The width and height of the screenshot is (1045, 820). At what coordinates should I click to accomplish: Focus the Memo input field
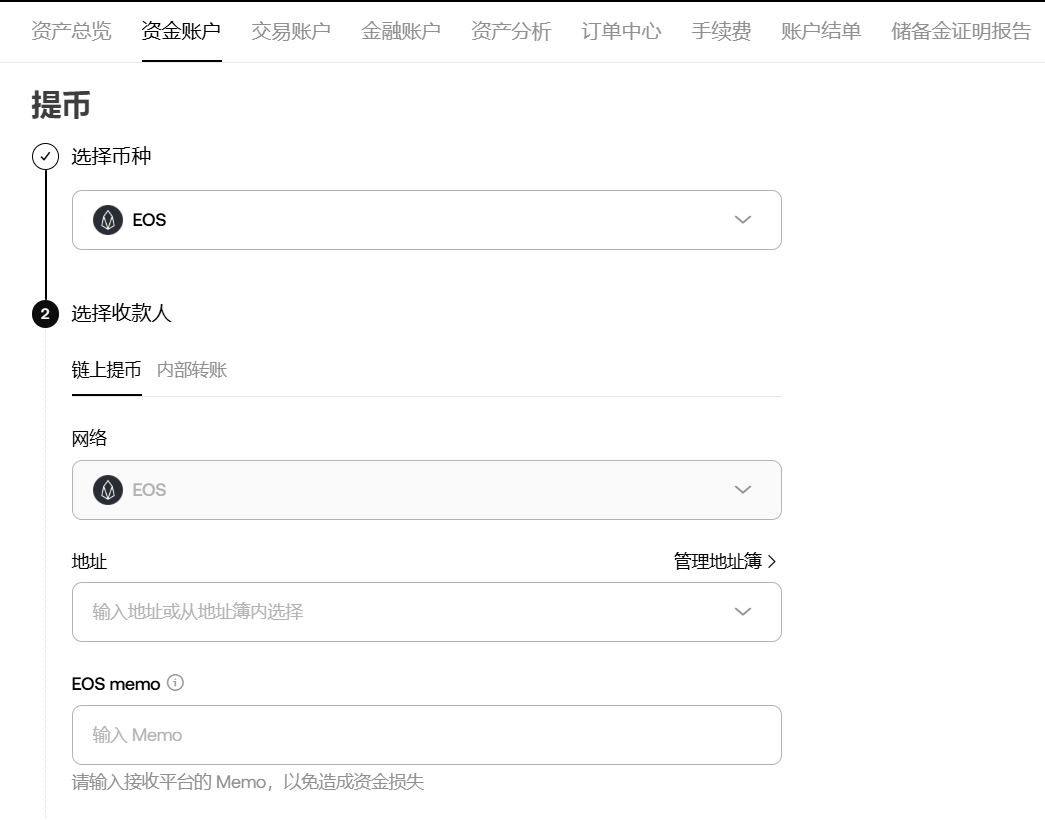(426, 735)
